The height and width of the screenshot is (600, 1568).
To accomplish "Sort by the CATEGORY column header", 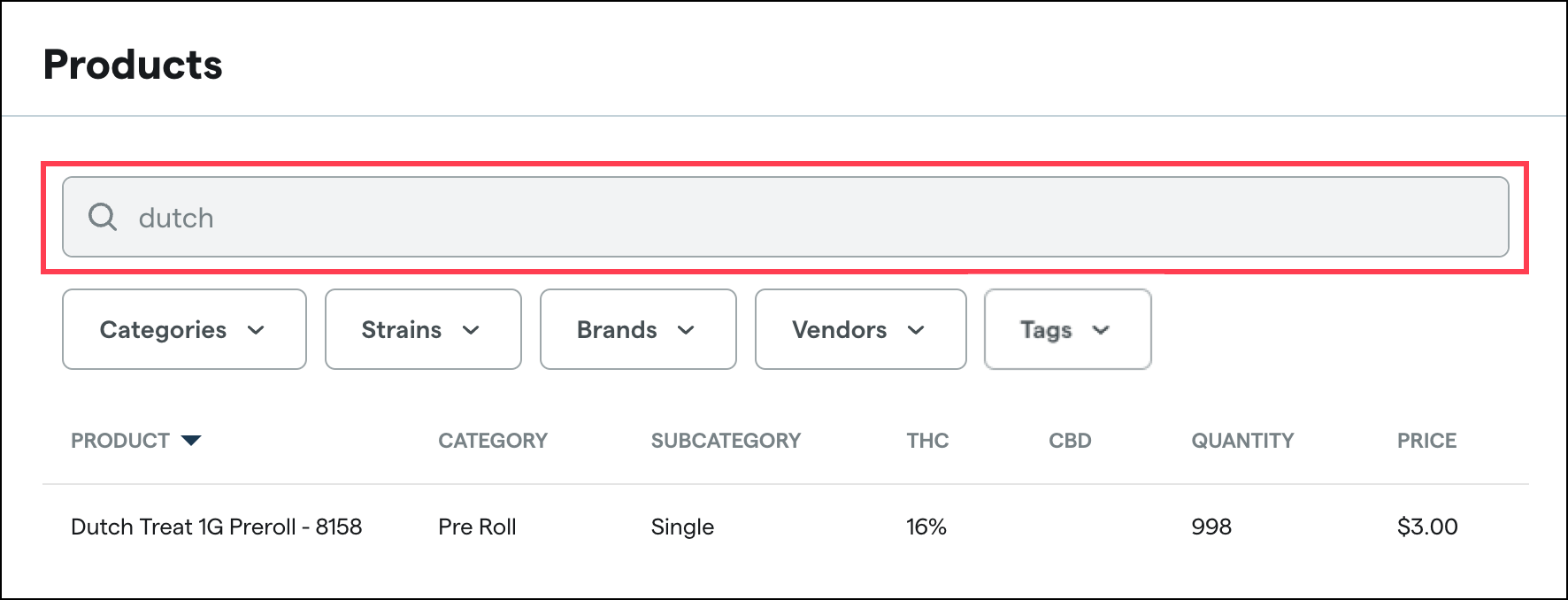I will (x=492, y=440).
